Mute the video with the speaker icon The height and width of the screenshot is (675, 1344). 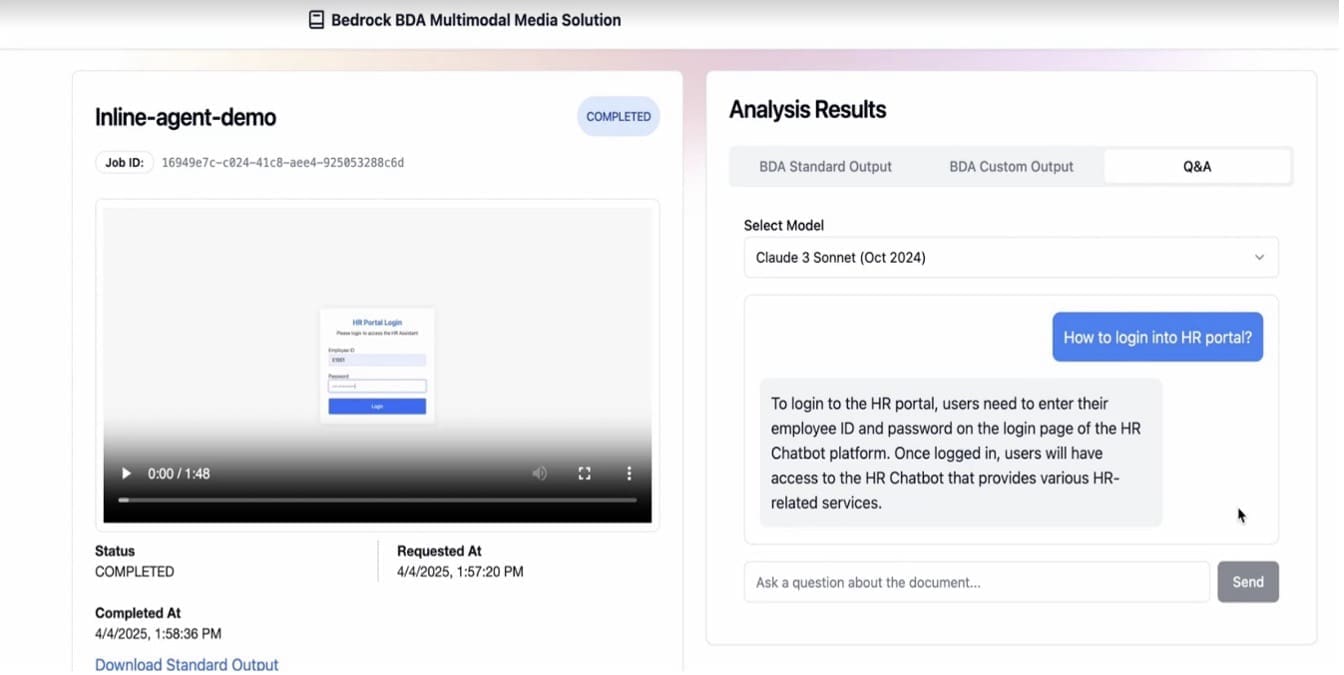tap(539, 473)
